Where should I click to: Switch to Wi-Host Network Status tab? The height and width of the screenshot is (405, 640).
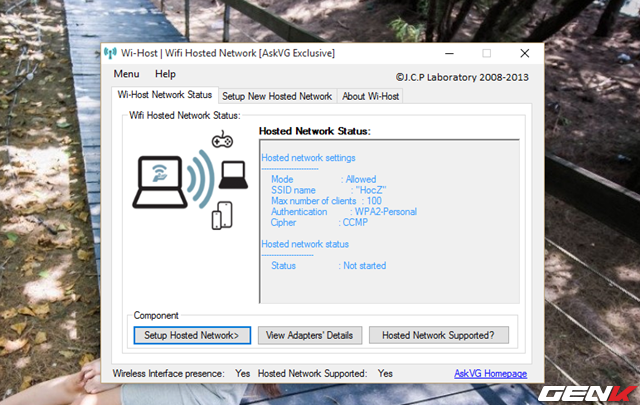165,95
